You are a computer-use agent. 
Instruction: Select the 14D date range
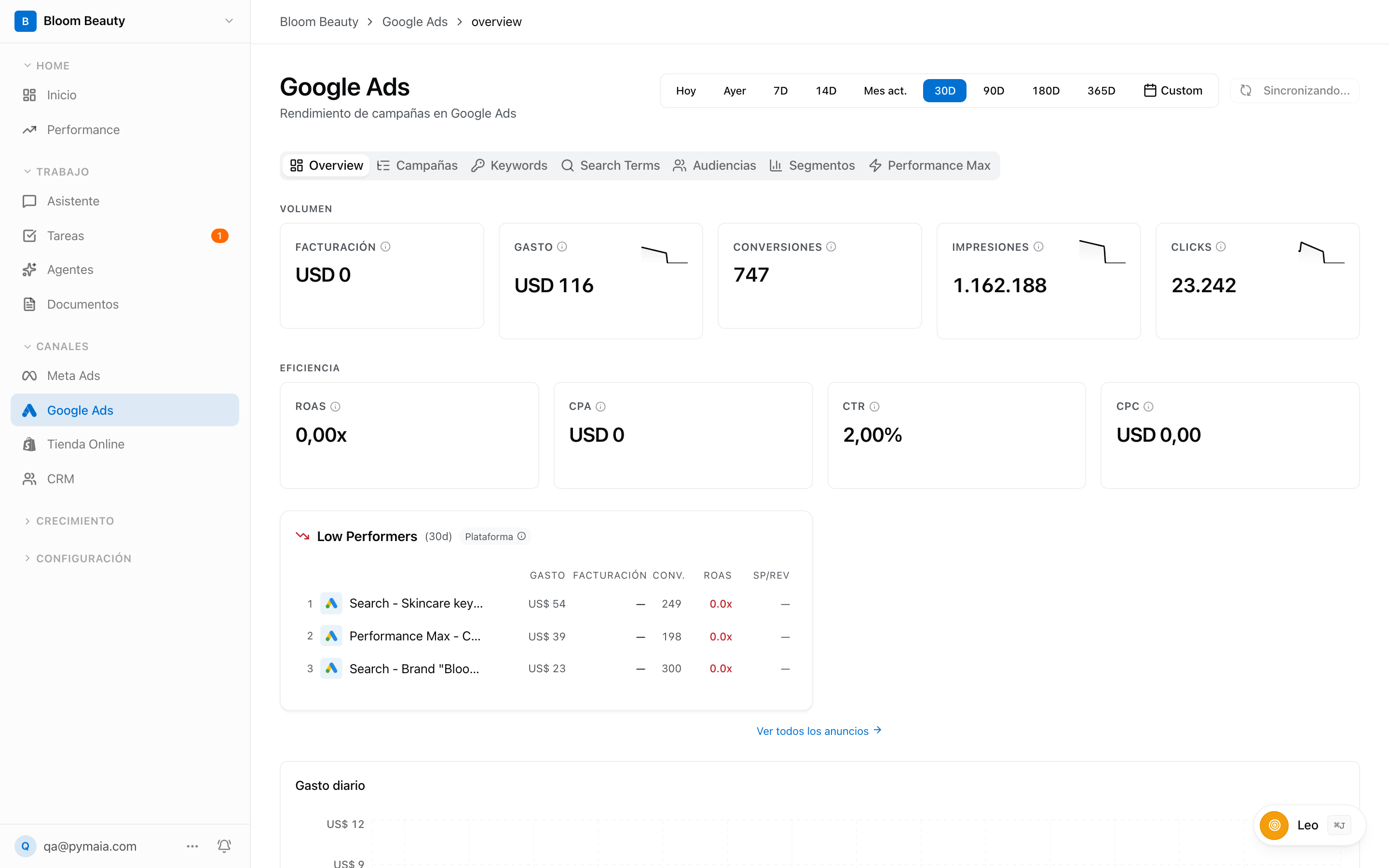pos(826,91)
